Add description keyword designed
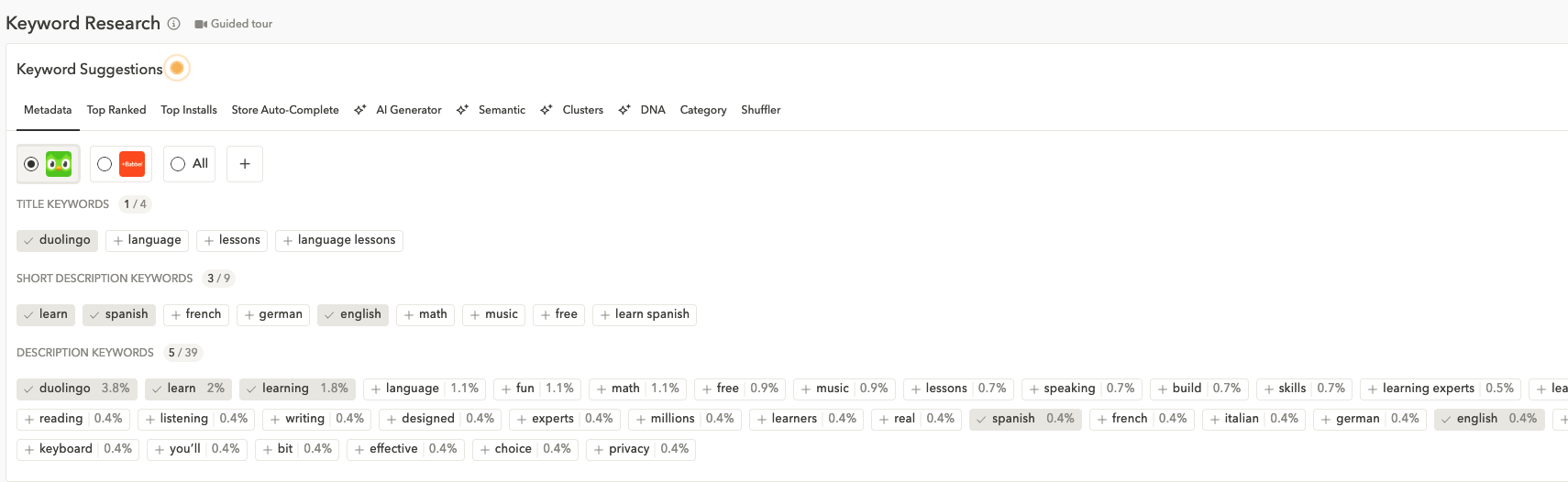Viewport: 1568px width, 482px height. click(x=440, y=419)
